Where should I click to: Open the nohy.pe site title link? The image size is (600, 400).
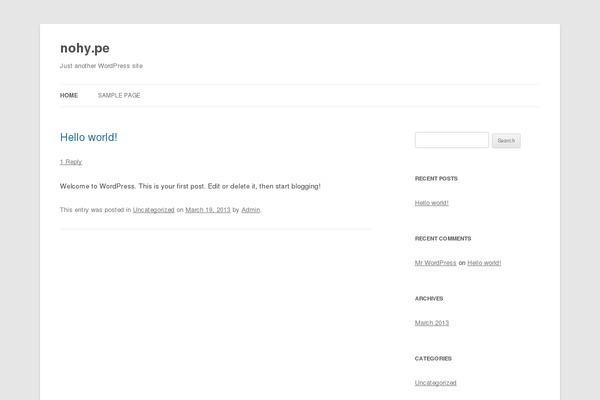coord(85,49)
